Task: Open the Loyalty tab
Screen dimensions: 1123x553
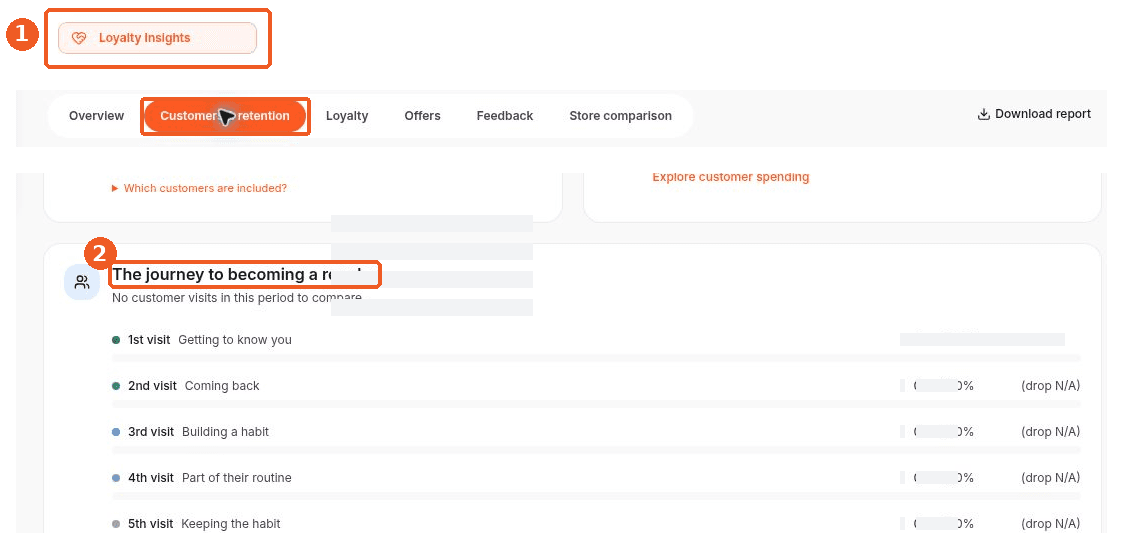Action: click(347, 116)
